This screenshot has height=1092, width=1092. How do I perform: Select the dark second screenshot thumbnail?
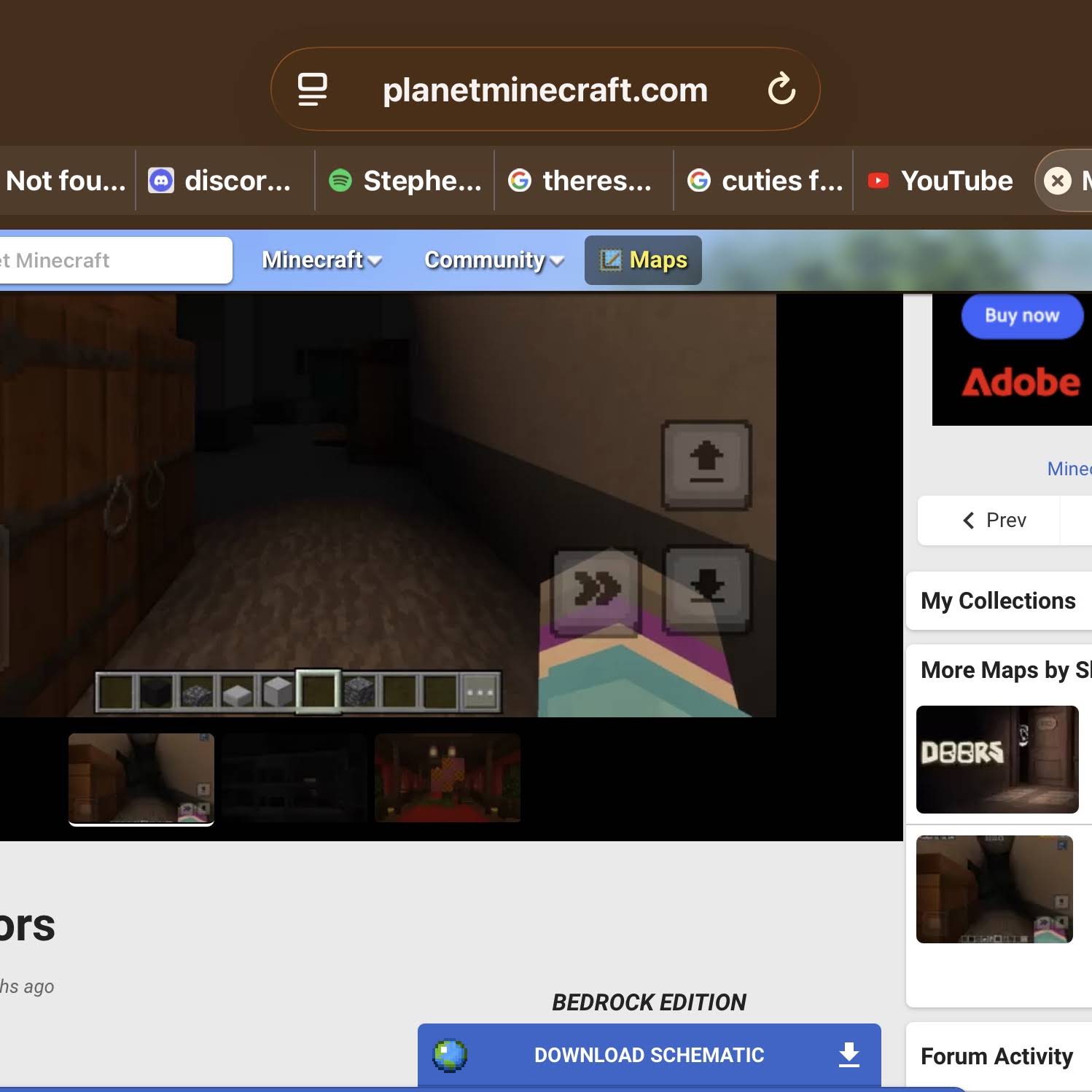point(295,779)
